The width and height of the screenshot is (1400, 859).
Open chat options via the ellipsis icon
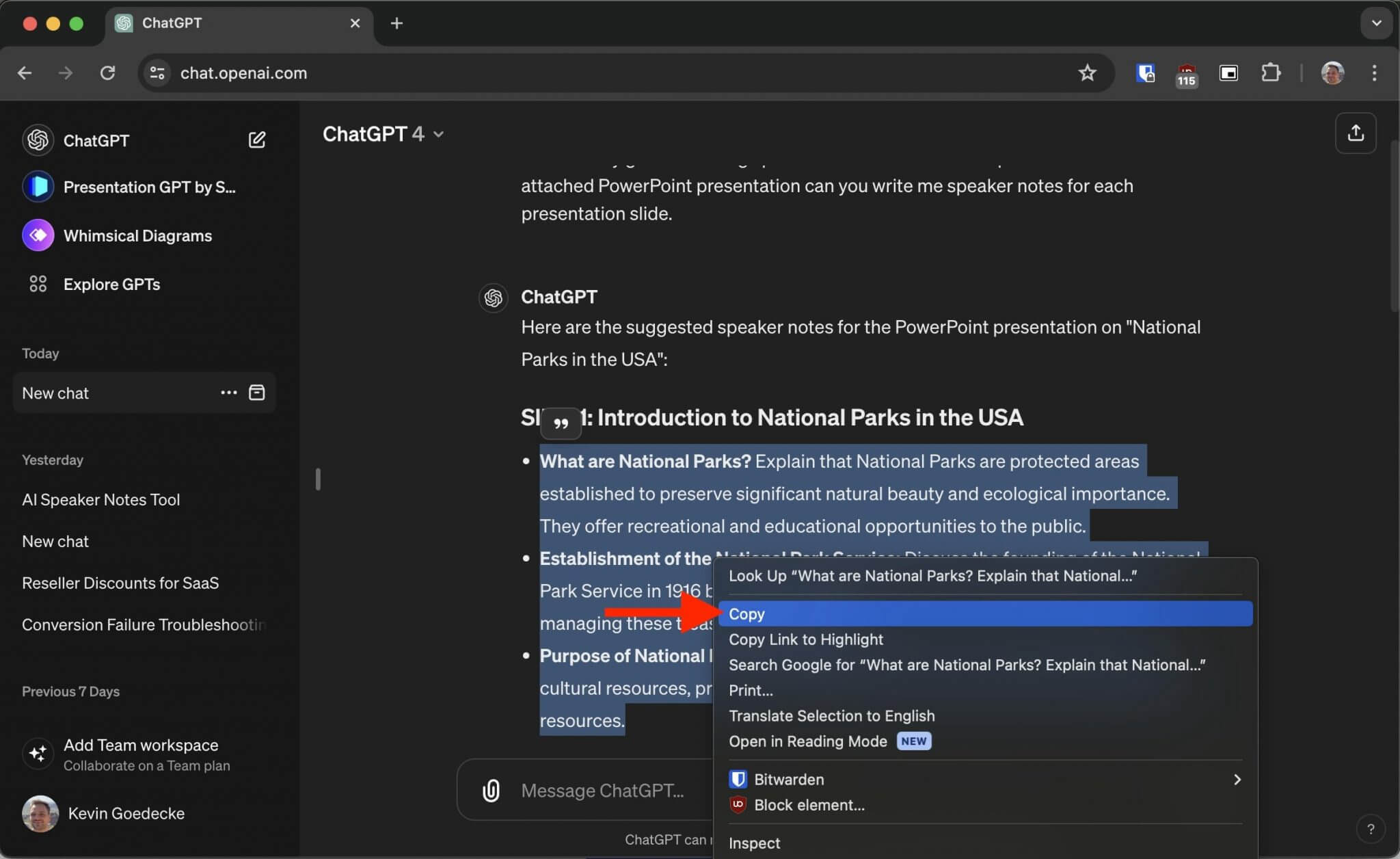[228, 393]
